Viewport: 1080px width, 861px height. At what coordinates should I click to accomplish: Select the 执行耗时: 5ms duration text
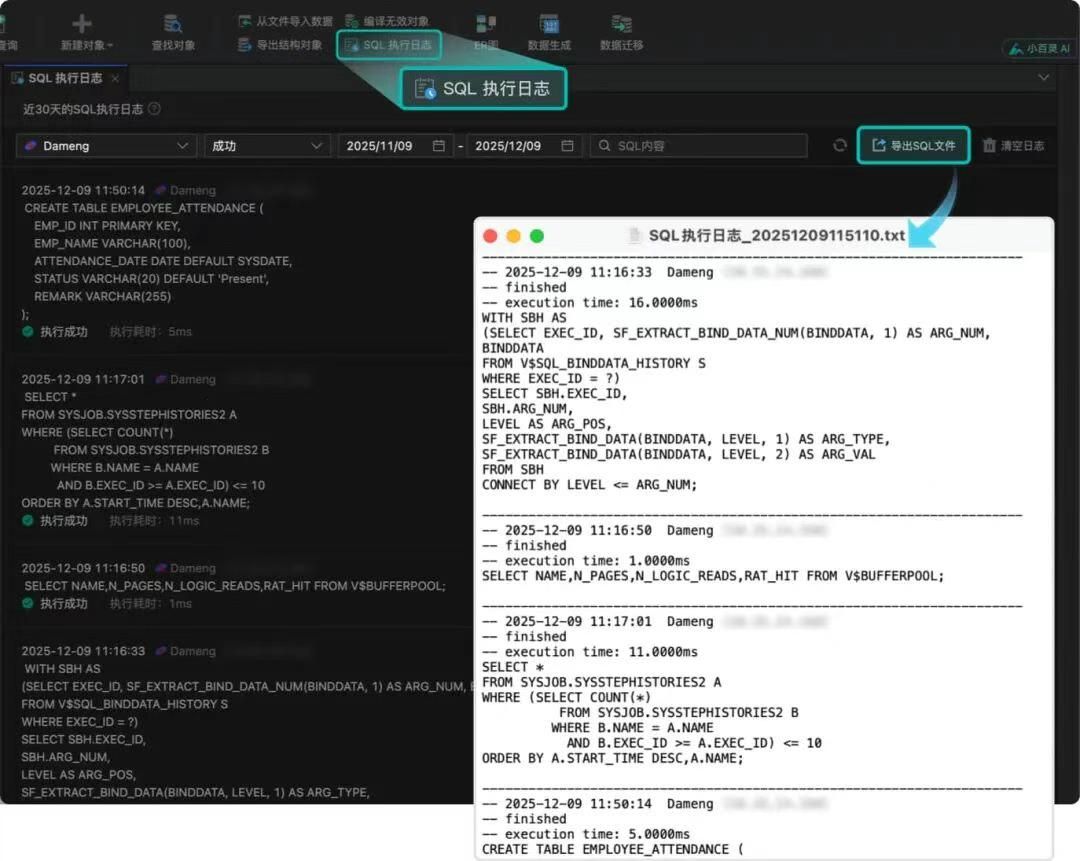[151, 332]
